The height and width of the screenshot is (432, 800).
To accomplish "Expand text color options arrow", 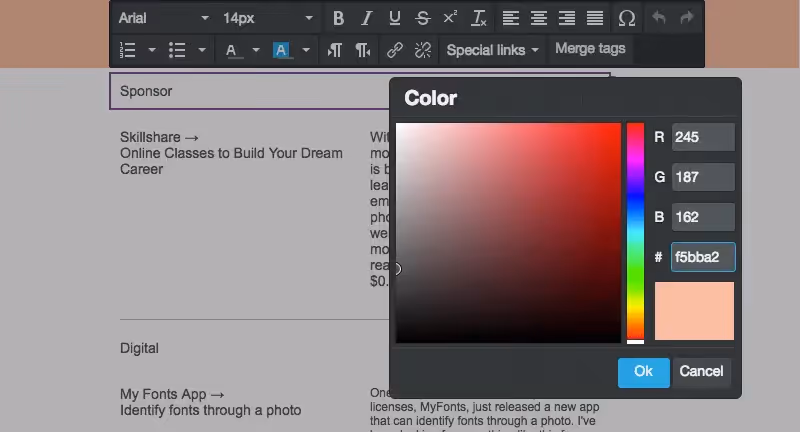I will (256, 50).
